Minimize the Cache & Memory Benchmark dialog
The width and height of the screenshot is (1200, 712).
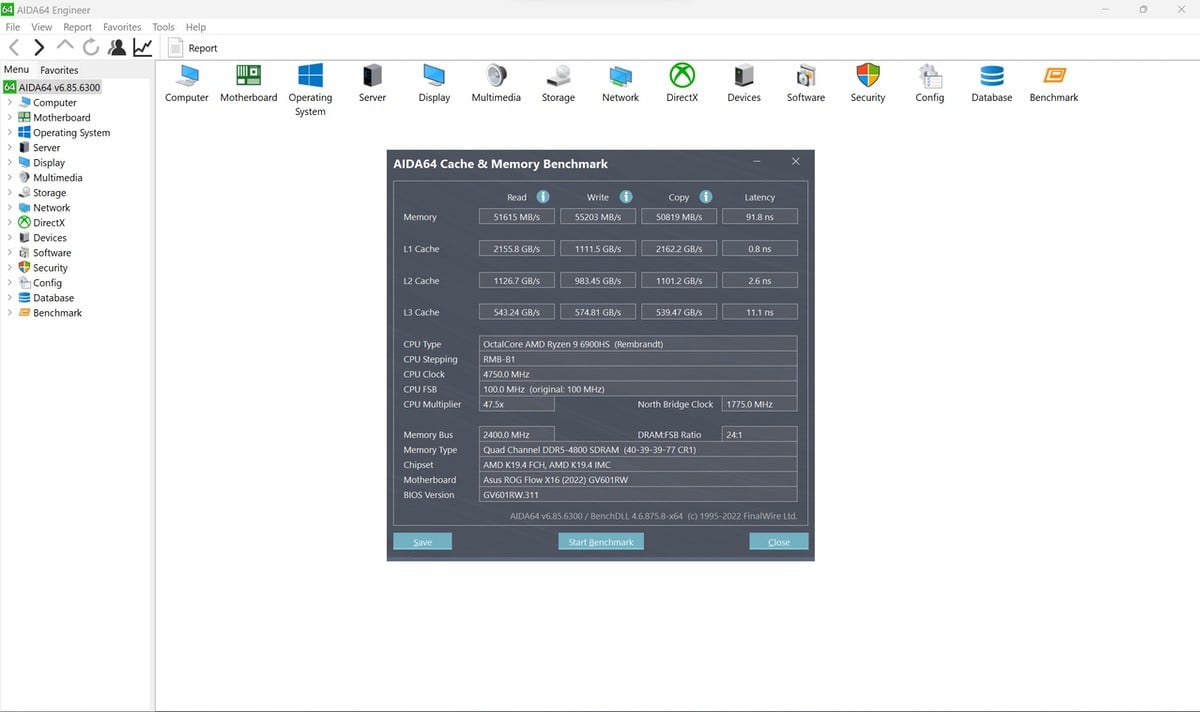tap(758, 161)
